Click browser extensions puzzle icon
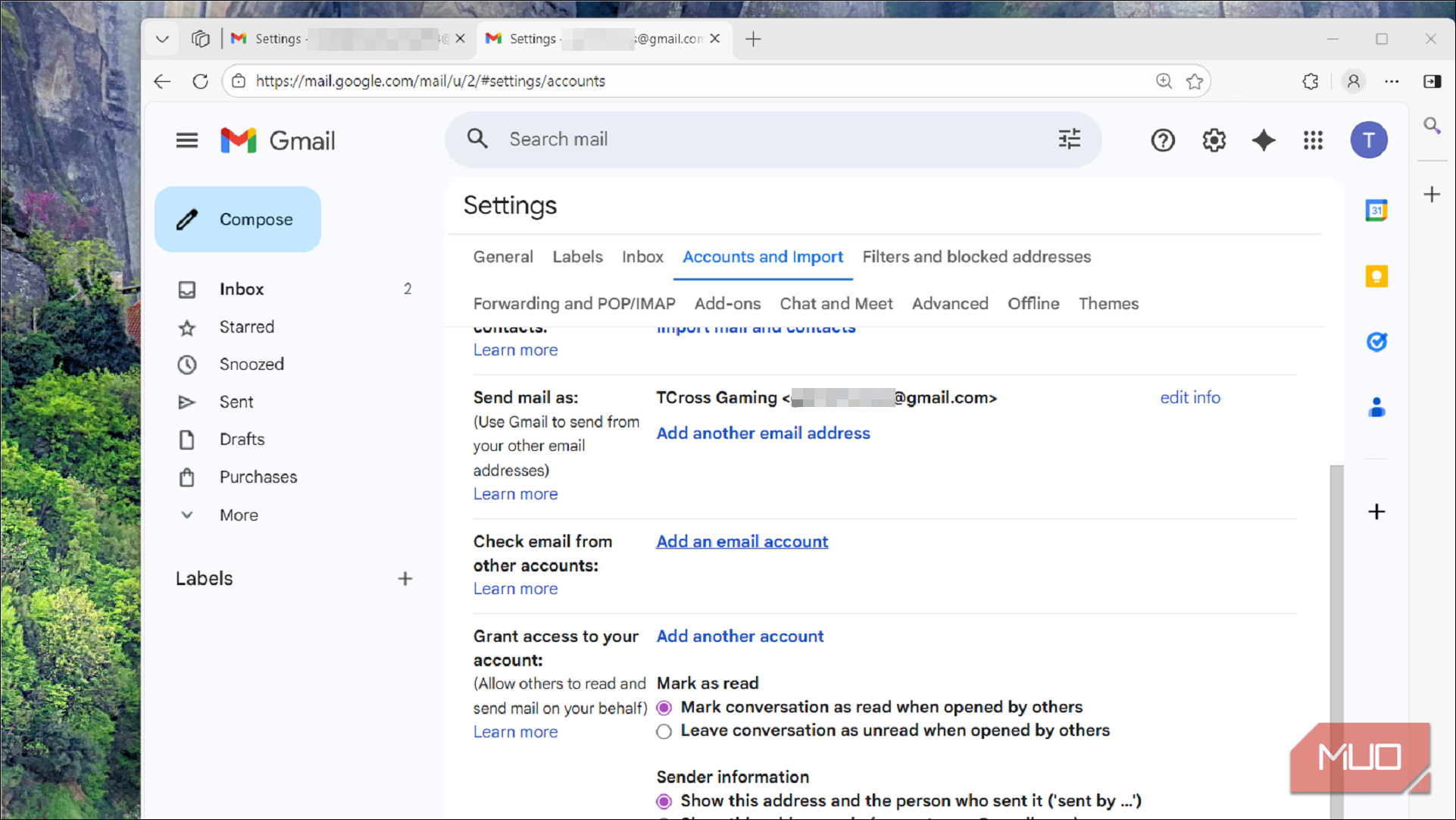The width and height of the screenshot is (1456, 820). [x=1311, y=81]
